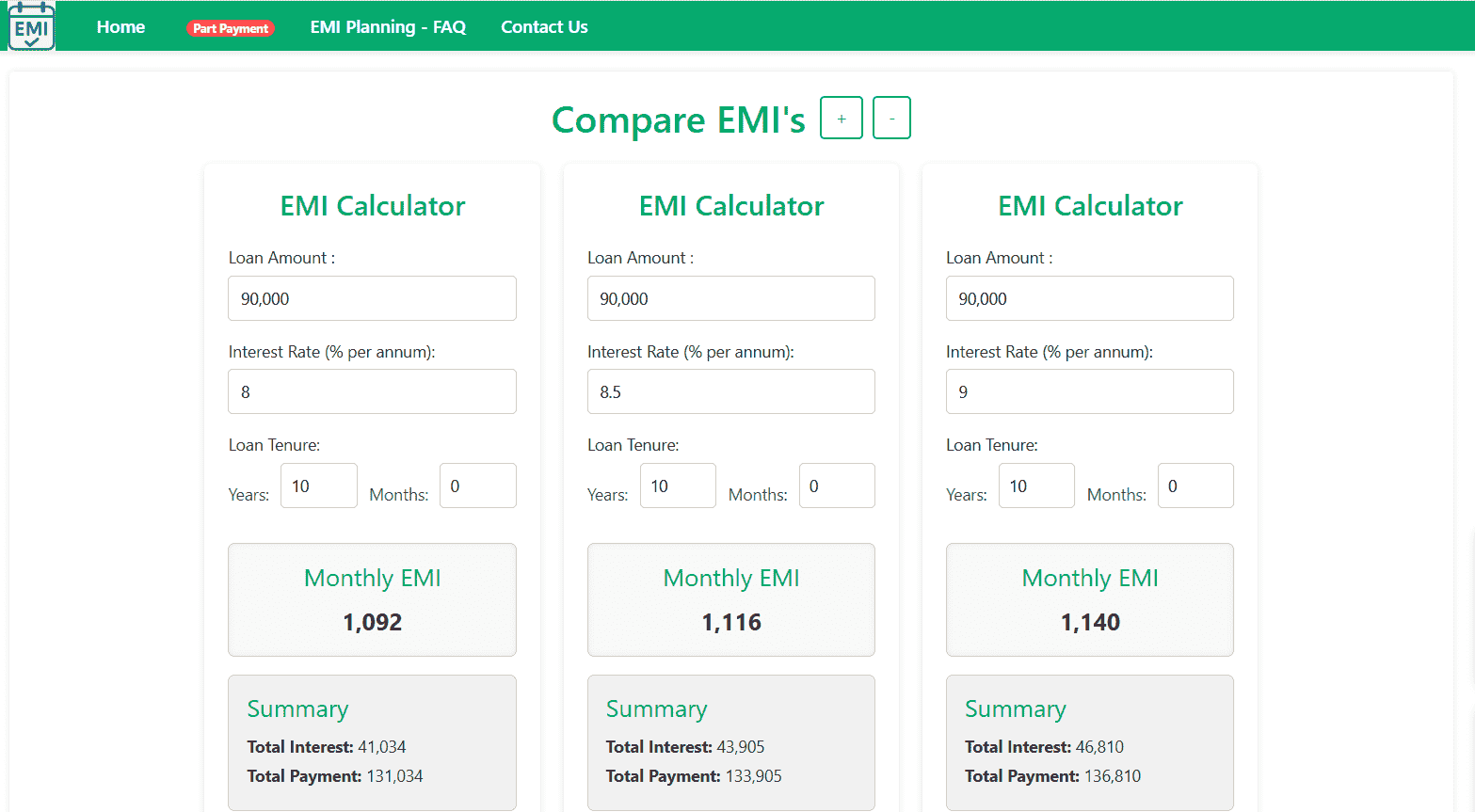Click the first calculator's Years input
This screenshot has width=1475, height=812.
click(x=318, y=486)
